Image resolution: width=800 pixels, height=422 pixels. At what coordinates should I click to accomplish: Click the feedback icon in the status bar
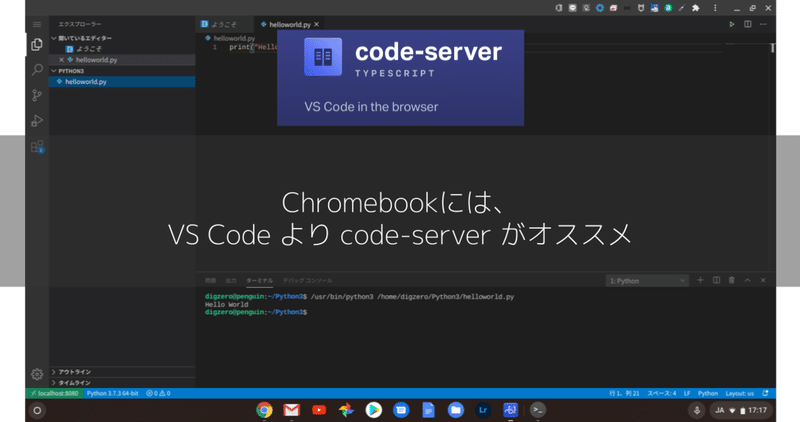[765, 393]
